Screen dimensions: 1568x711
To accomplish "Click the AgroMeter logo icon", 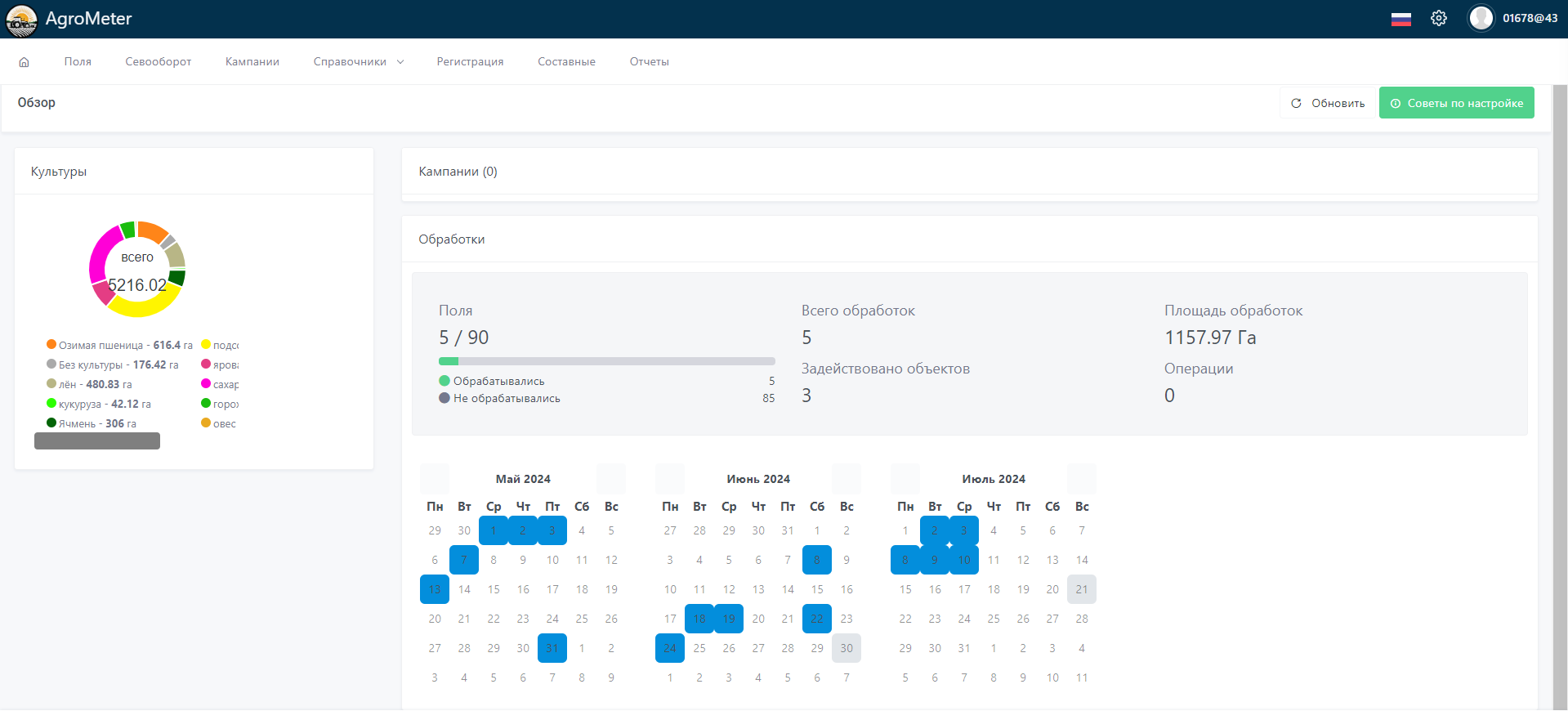I will click(x=21, y=20).
